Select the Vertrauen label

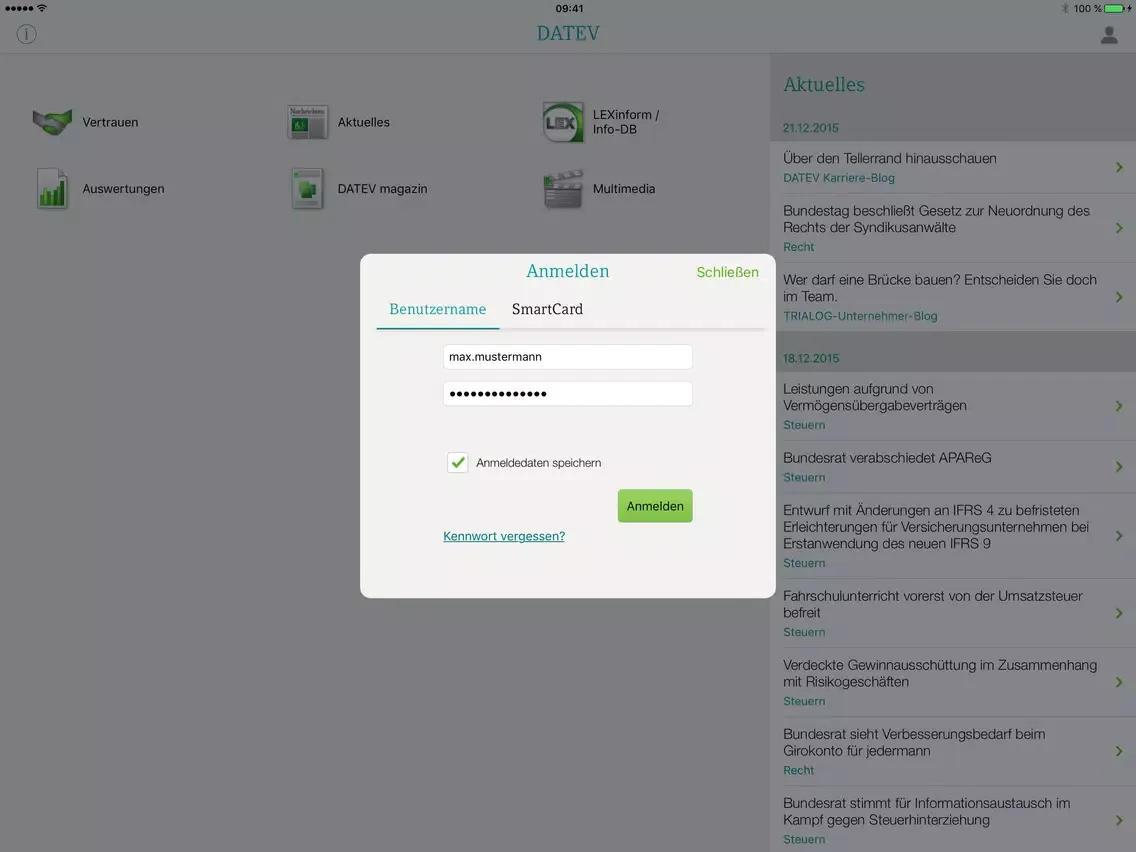[x=110, y=122]
